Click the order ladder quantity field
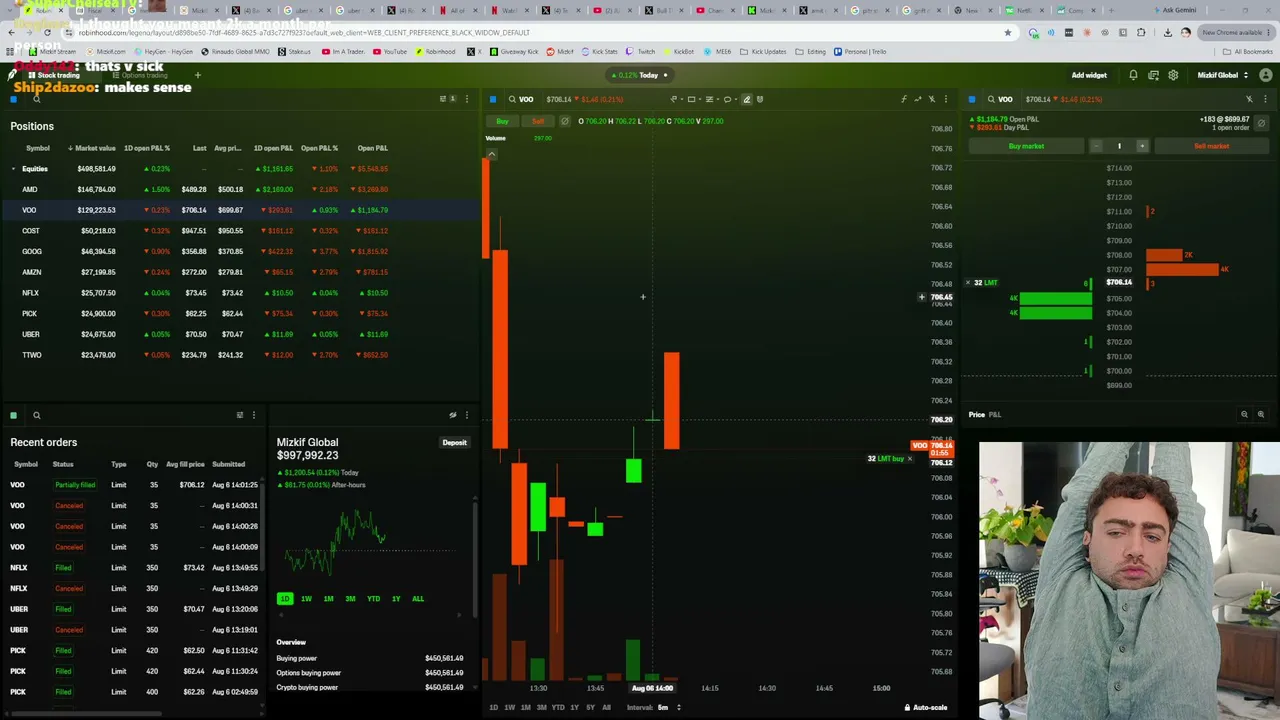Image resolution: width=1280 pixels, height=720 pixels. click(1119, 146)
